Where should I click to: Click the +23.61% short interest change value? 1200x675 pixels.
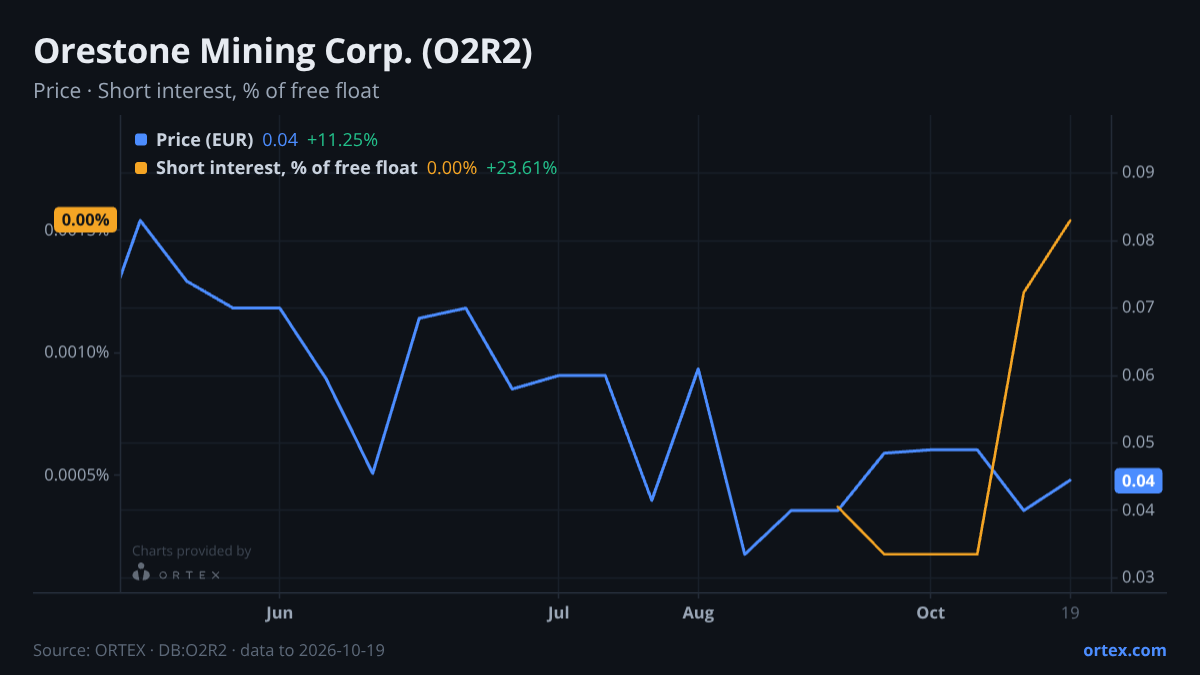pos(521,168)
